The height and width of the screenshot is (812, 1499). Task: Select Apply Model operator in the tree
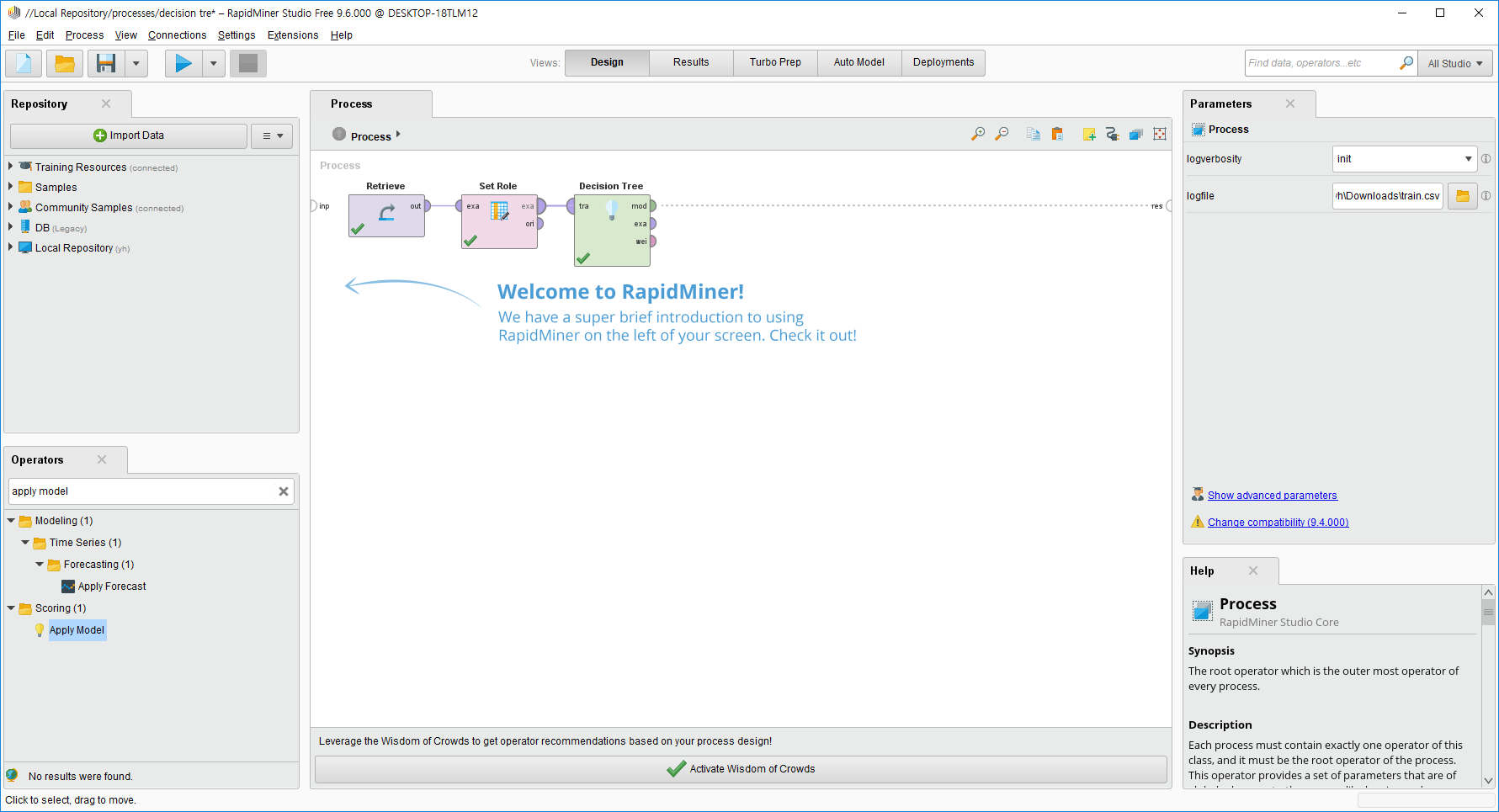[77, 630]
